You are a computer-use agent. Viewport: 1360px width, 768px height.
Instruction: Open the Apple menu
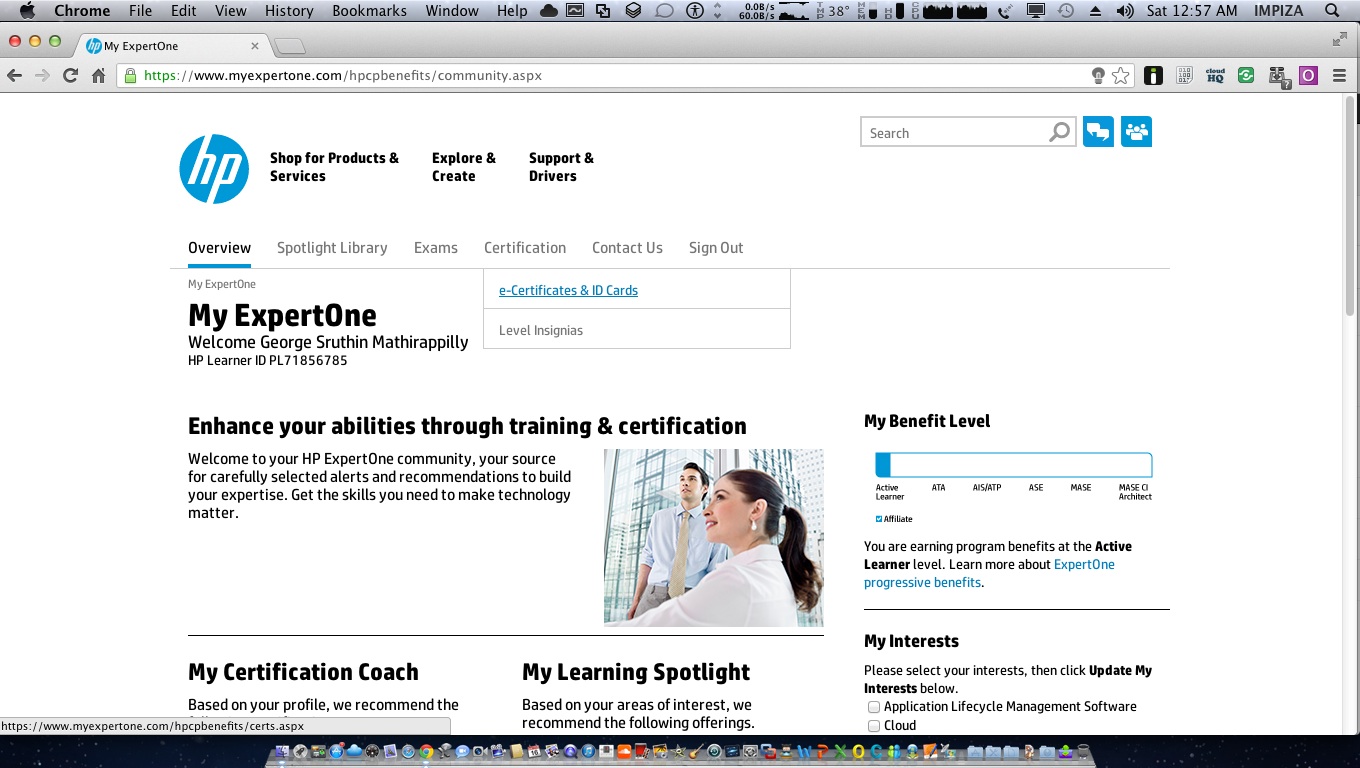click(x=27, y=11)
